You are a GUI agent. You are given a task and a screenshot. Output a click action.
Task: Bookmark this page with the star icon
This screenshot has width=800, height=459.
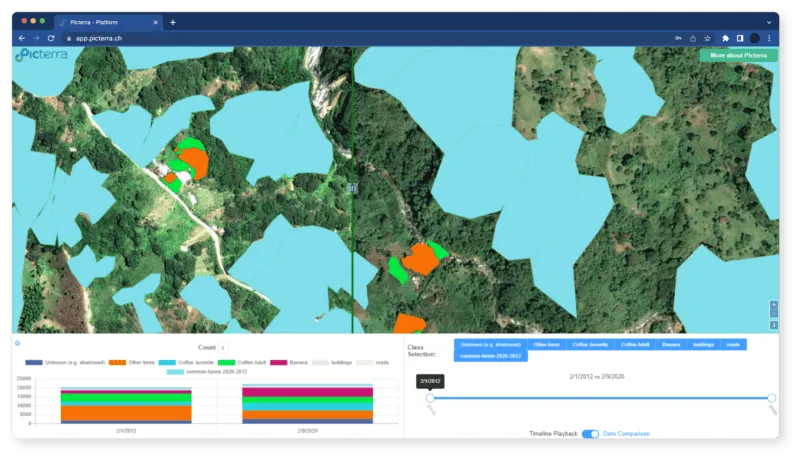(707, 38)
